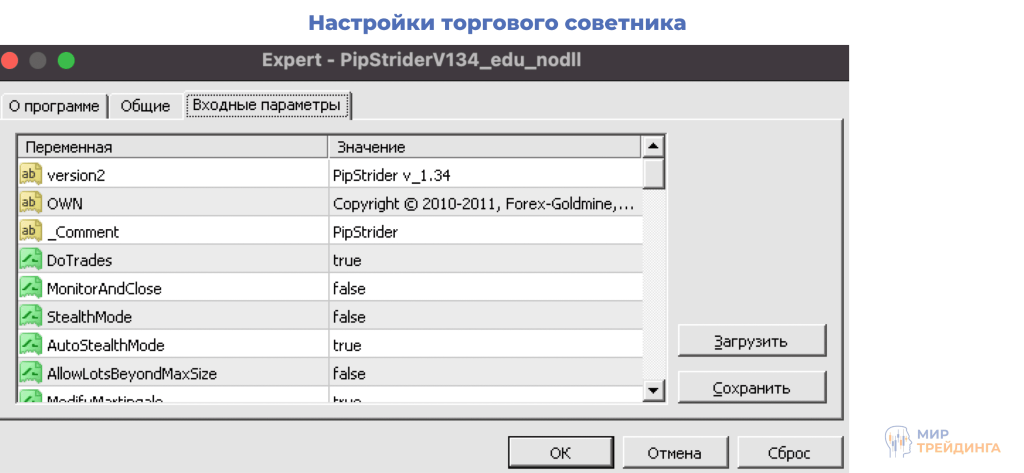Click the parameter list scrollbar thumb

point(654,174)
